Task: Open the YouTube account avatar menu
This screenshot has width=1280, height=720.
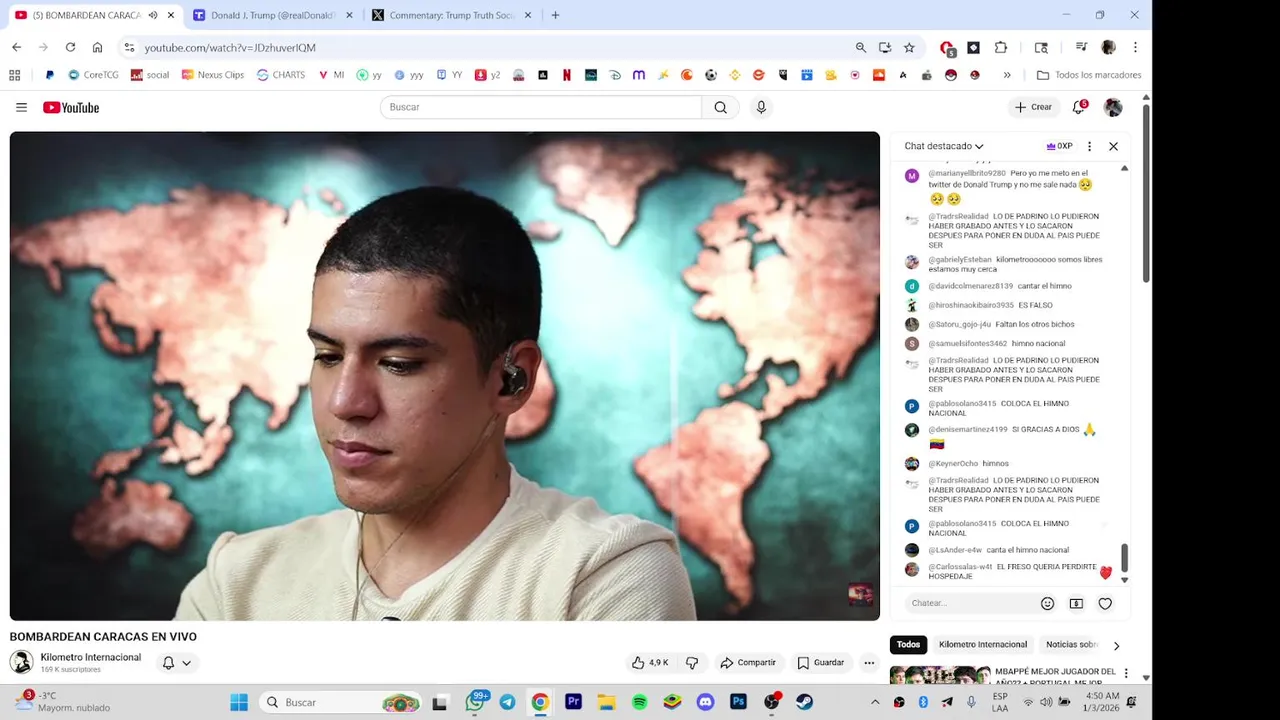Action: point(1113,107)
